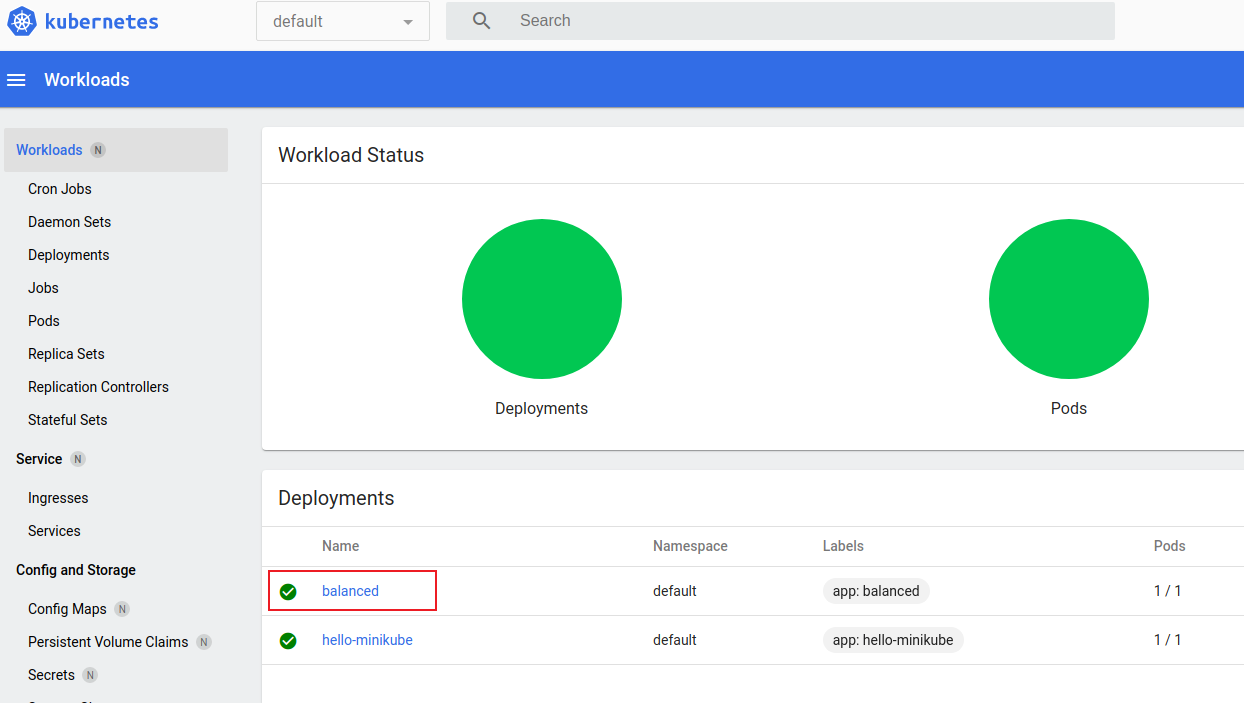Select Config and Storage sidebar section
This screenshot has width=1244, height=703.
pyautogui.click(x=76, y=570)
